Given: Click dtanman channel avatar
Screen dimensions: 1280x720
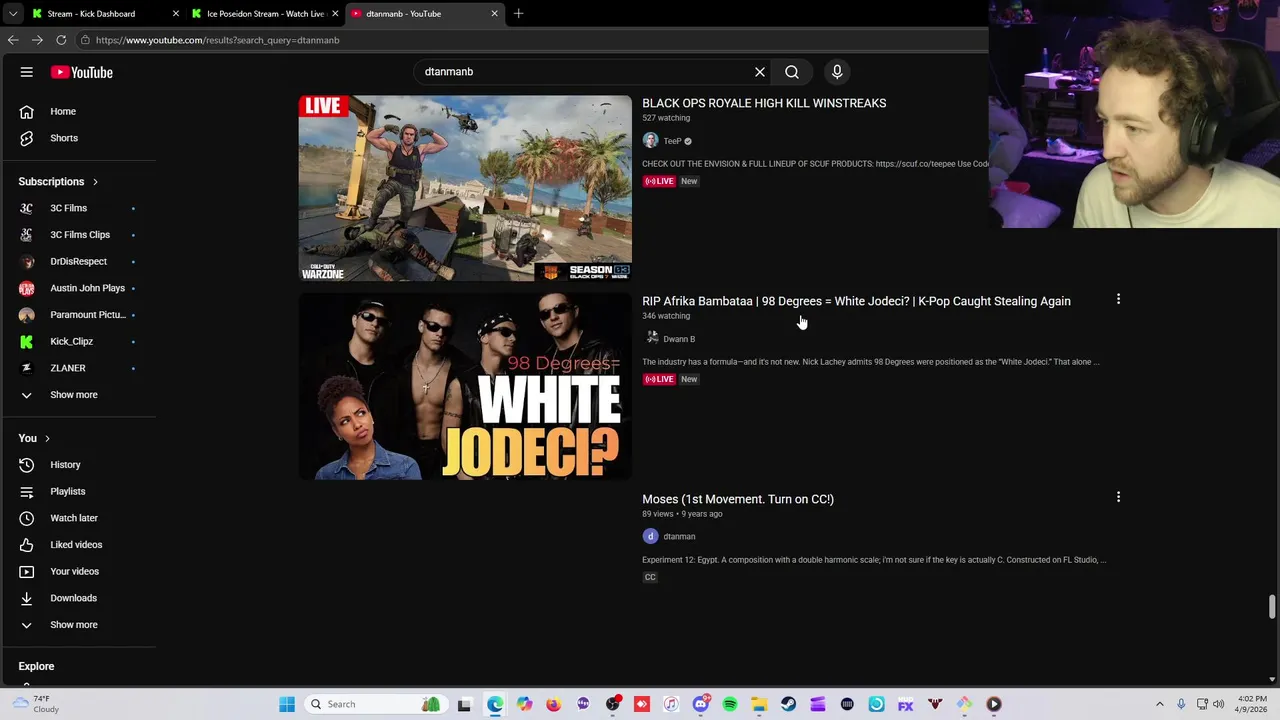Looking at the screenshot, I should [x=650, y=536].
